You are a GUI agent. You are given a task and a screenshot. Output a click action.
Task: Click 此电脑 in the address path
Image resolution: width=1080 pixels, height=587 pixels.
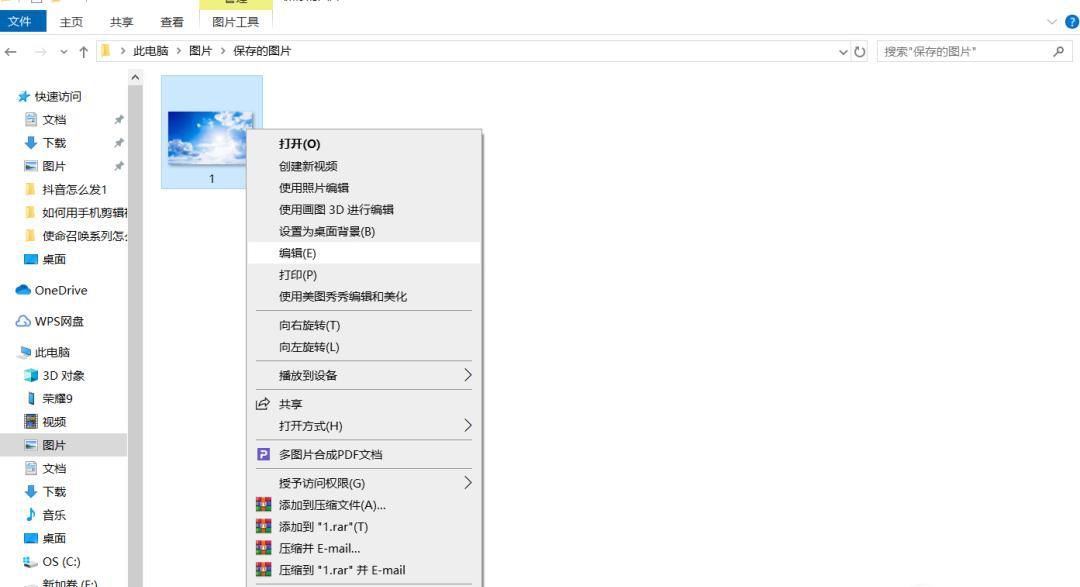[151, 51]
